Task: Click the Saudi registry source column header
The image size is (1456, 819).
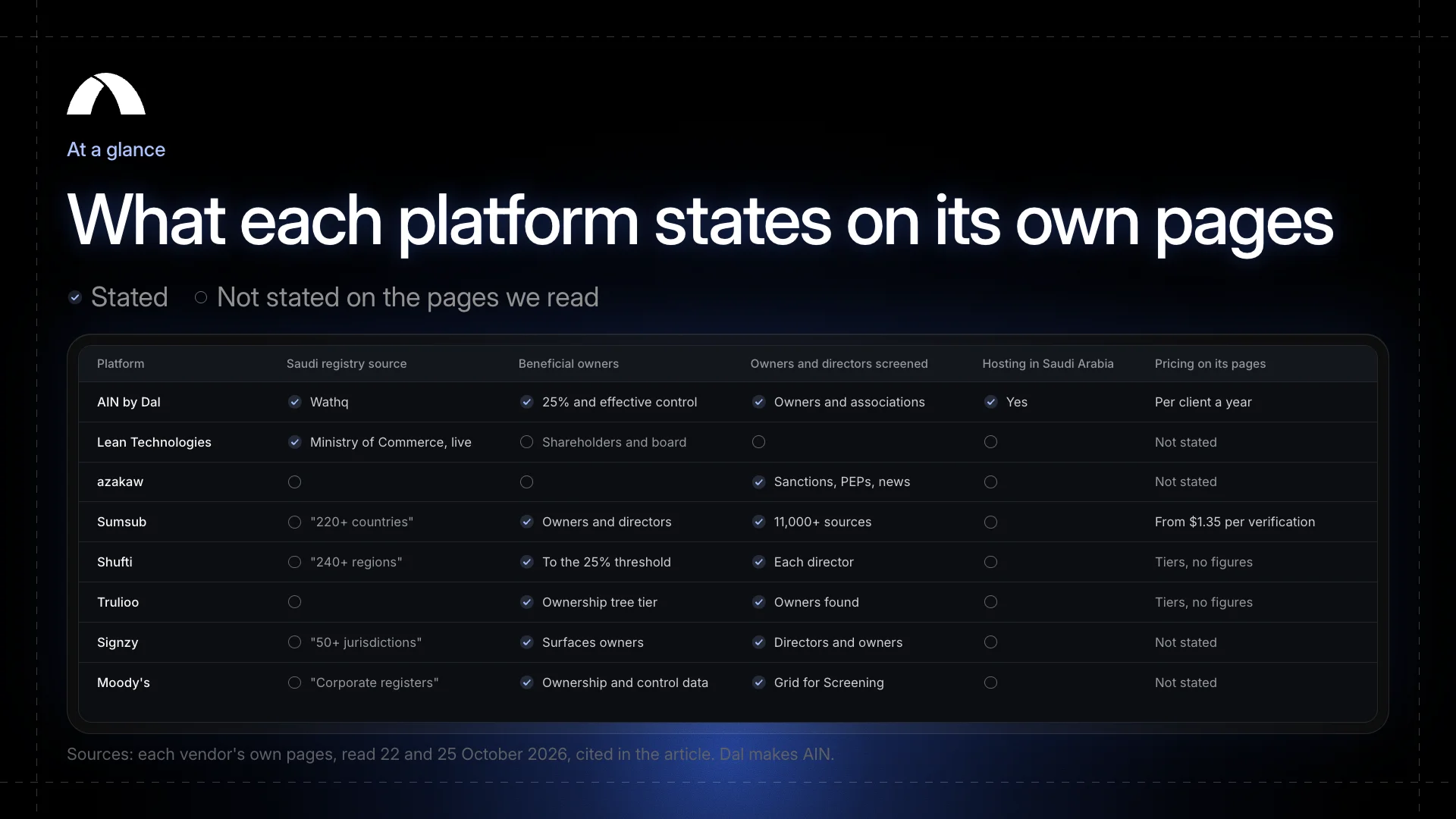Action: tap(347, 363)
